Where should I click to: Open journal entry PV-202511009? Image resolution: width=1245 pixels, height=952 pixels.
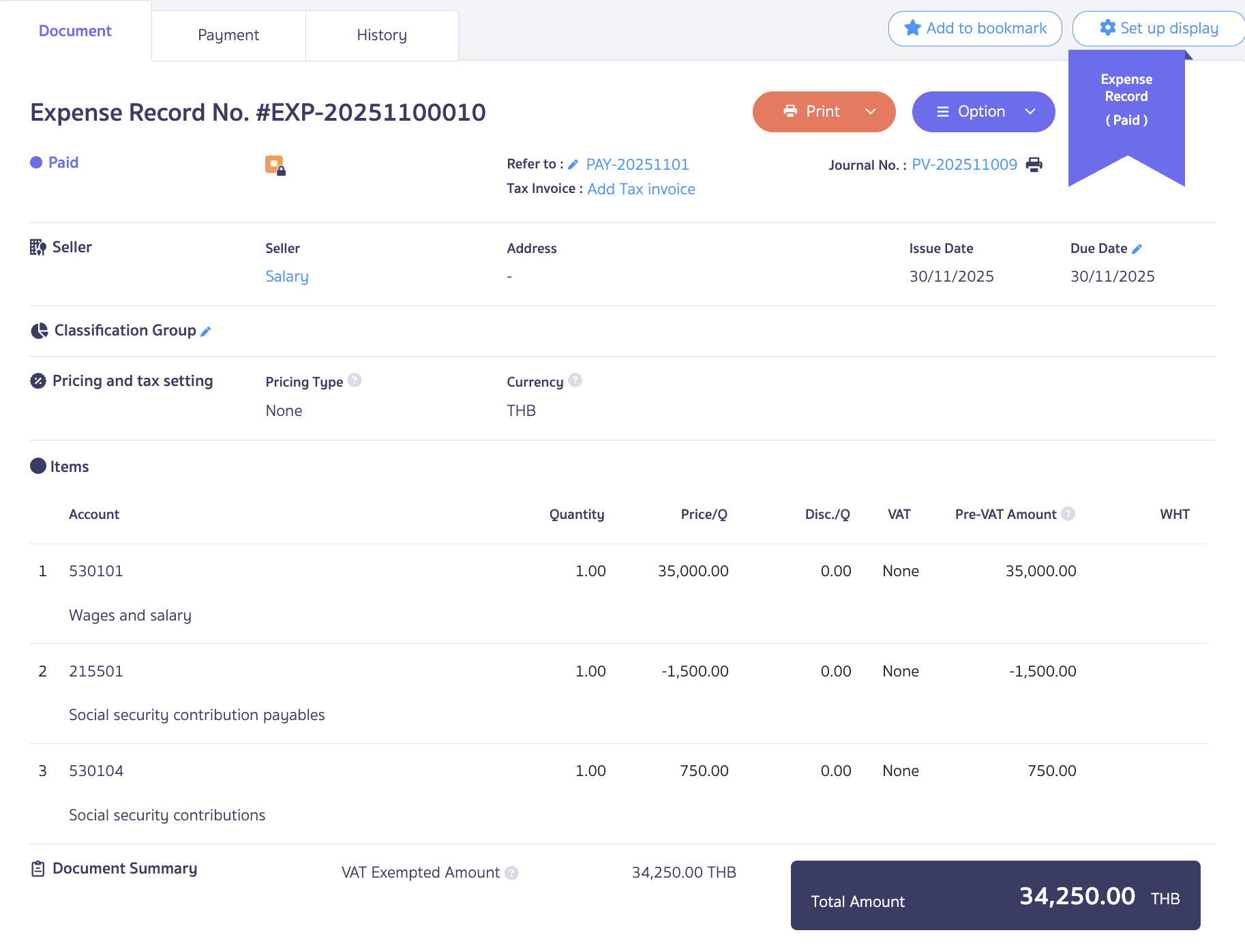tap(964, 164)
